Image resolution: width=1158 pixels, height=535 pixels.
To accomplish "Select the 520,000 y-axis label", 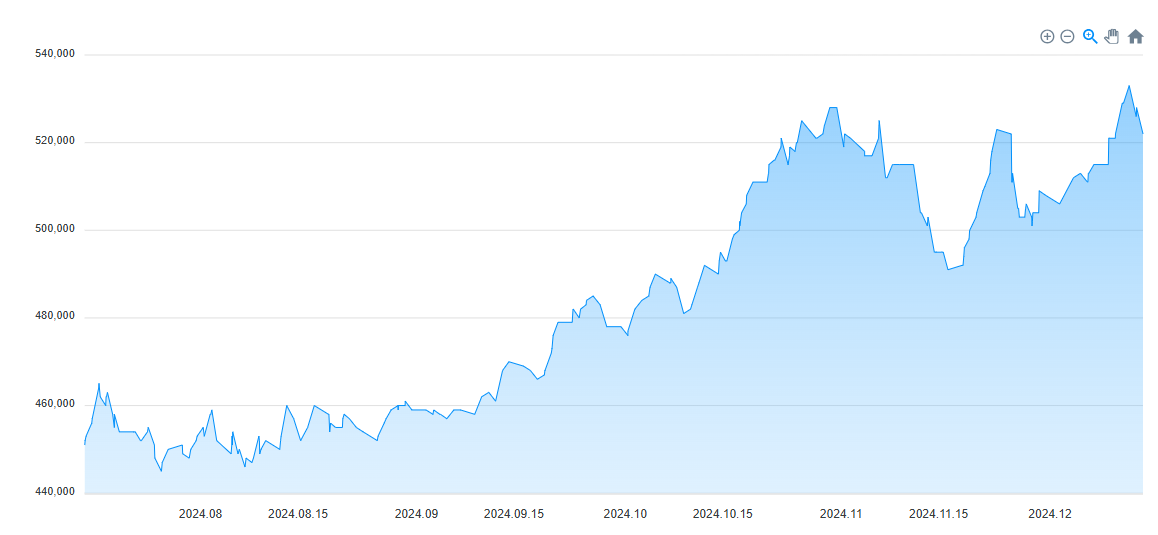I will point(55,141).
